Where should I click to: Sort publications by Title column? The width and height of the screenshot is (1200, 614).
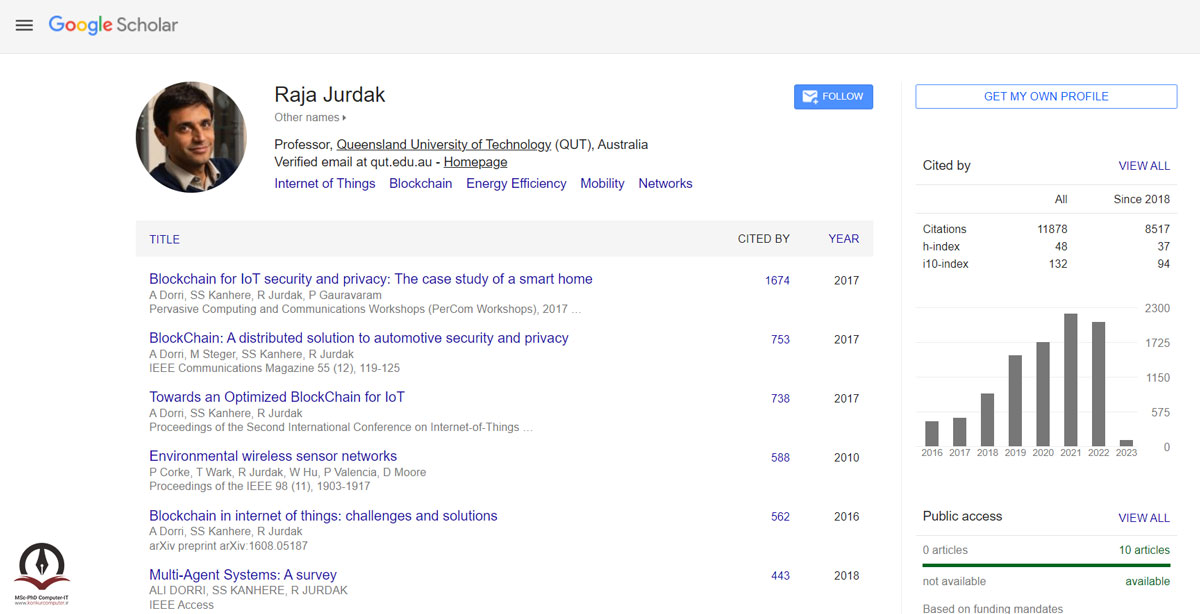coord(165,239)
